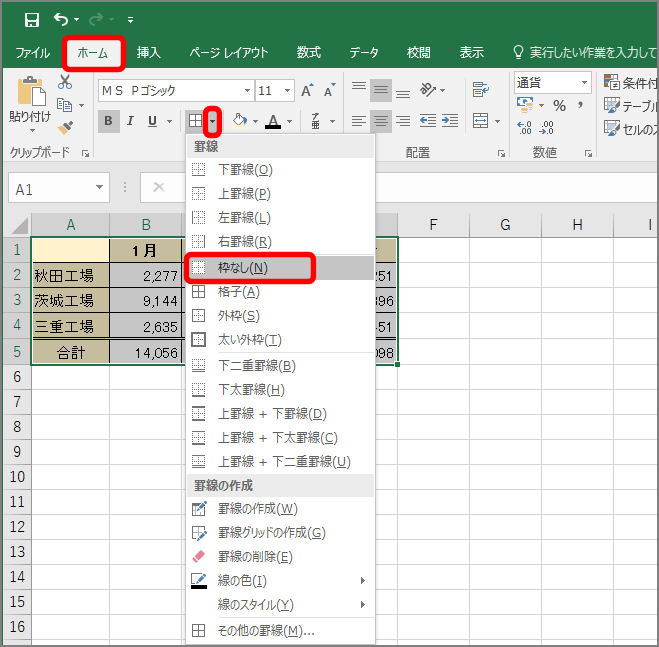Increase decimal places
This screenshot has height=647, width=659.
click(525, 127)
